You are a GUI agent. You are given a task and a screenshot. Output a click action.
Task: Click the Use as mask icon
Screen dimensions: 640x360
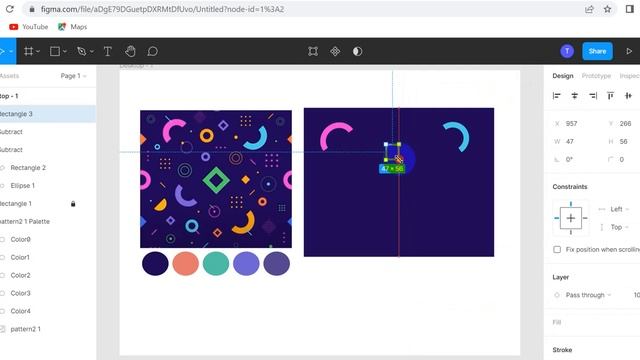(358, 51)
